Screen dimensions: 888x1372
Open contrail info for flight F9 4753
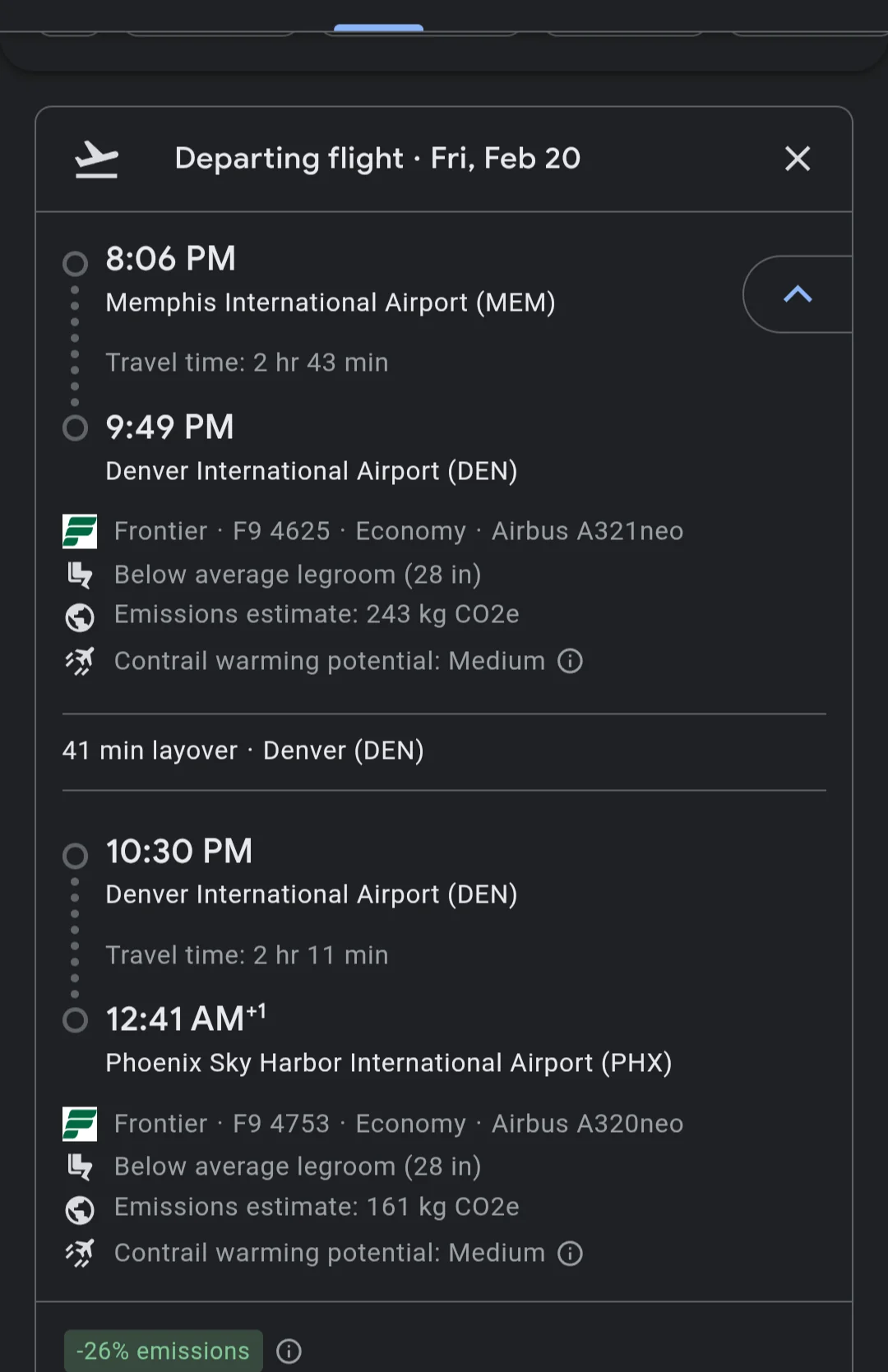[x=570, y=1253]
